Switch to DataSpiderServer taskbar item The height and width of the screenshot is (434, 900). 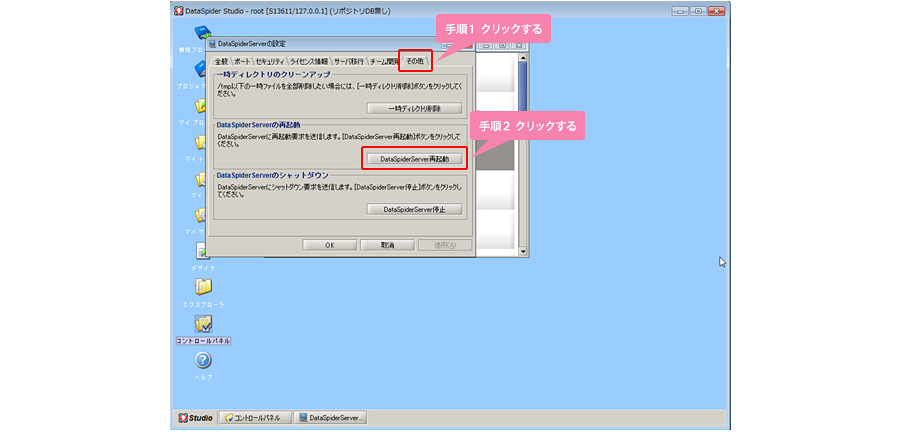click(331, 417)
